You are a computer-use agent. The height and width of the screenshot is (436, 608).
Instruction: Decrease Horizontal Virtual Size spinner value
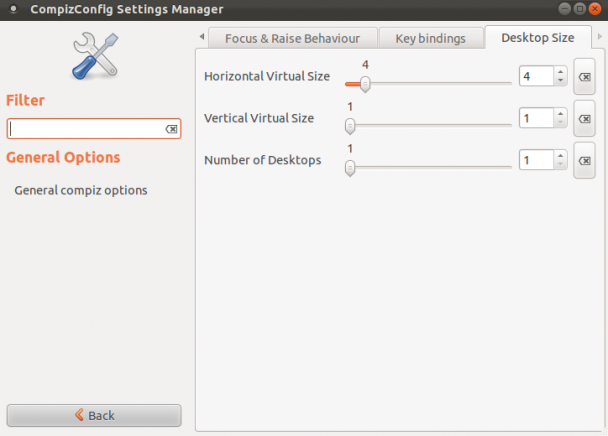tap(560, 80)
